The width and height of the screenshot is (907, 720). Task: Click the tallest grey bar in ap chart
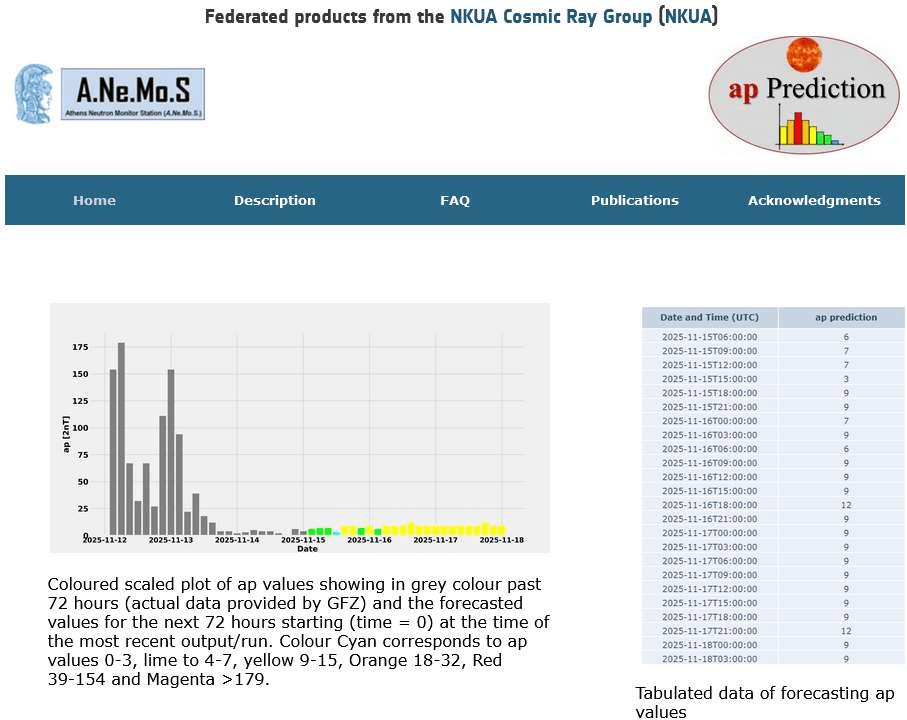(121, 438)
